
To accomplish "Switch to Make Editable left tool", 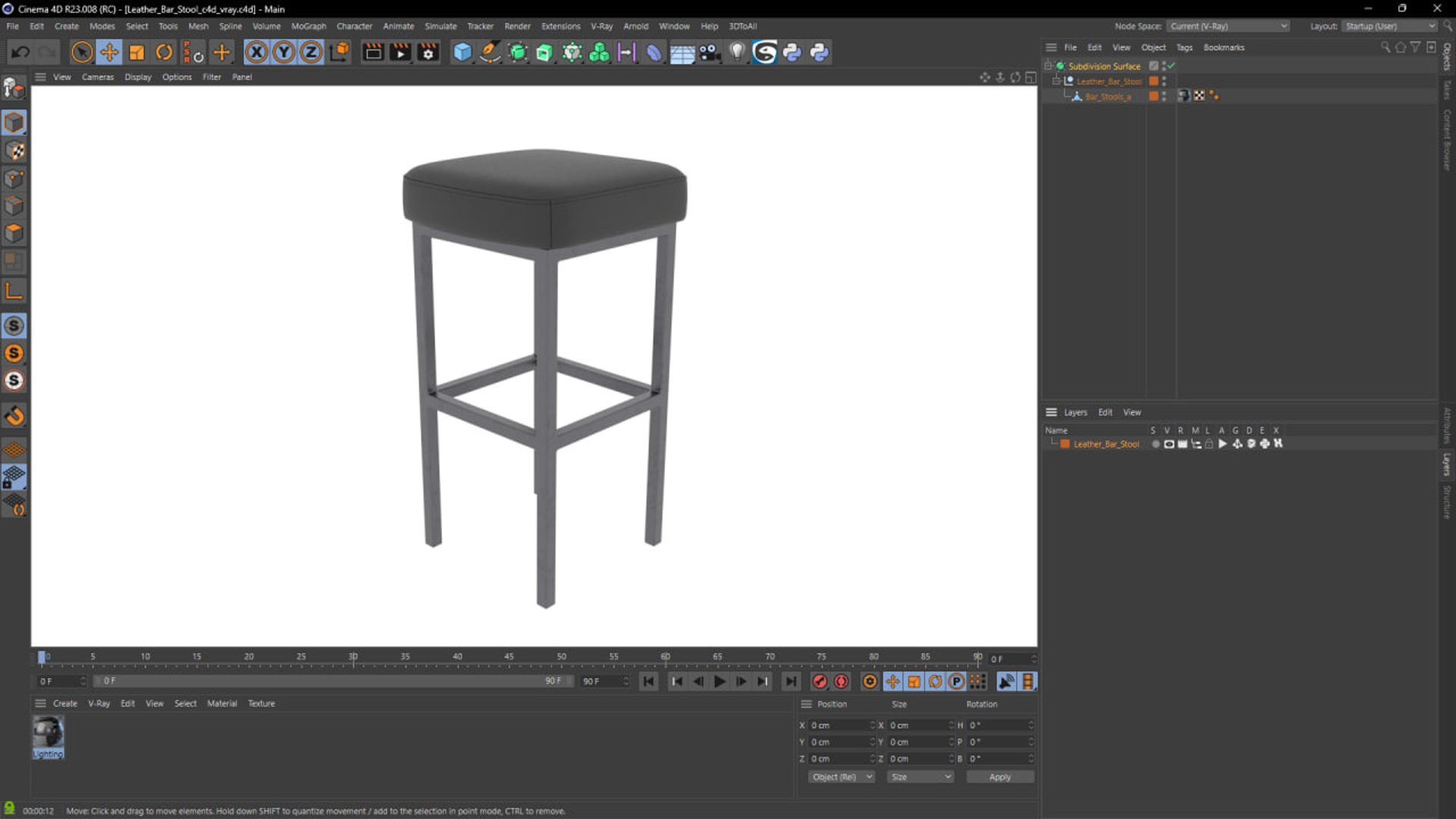I will click(14, 89).
